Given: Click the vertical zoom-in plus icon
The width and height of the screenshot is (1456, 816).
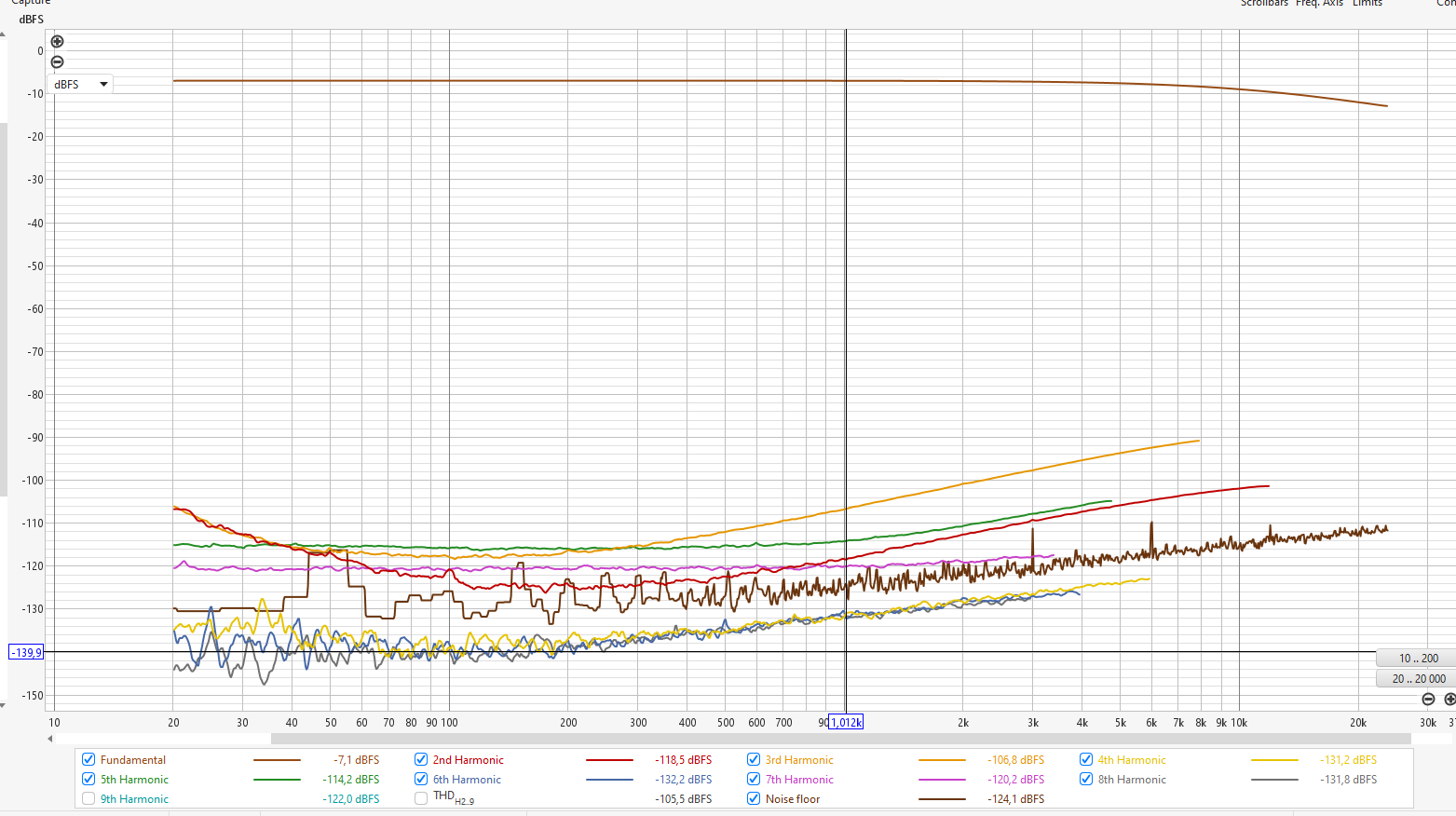Looking at the screenshot, I should [57, 41].
